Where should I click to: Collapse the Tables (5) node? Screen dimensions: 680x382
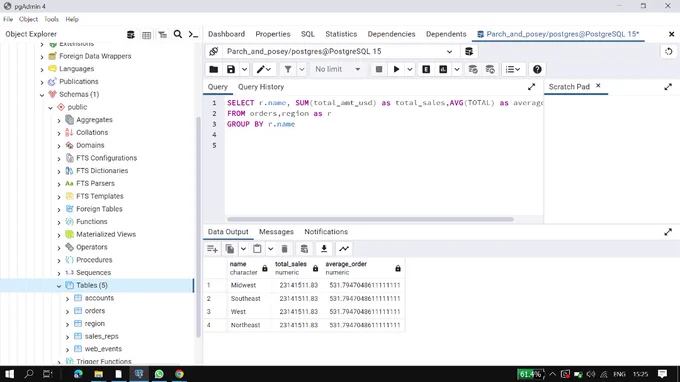pos(59,286)
